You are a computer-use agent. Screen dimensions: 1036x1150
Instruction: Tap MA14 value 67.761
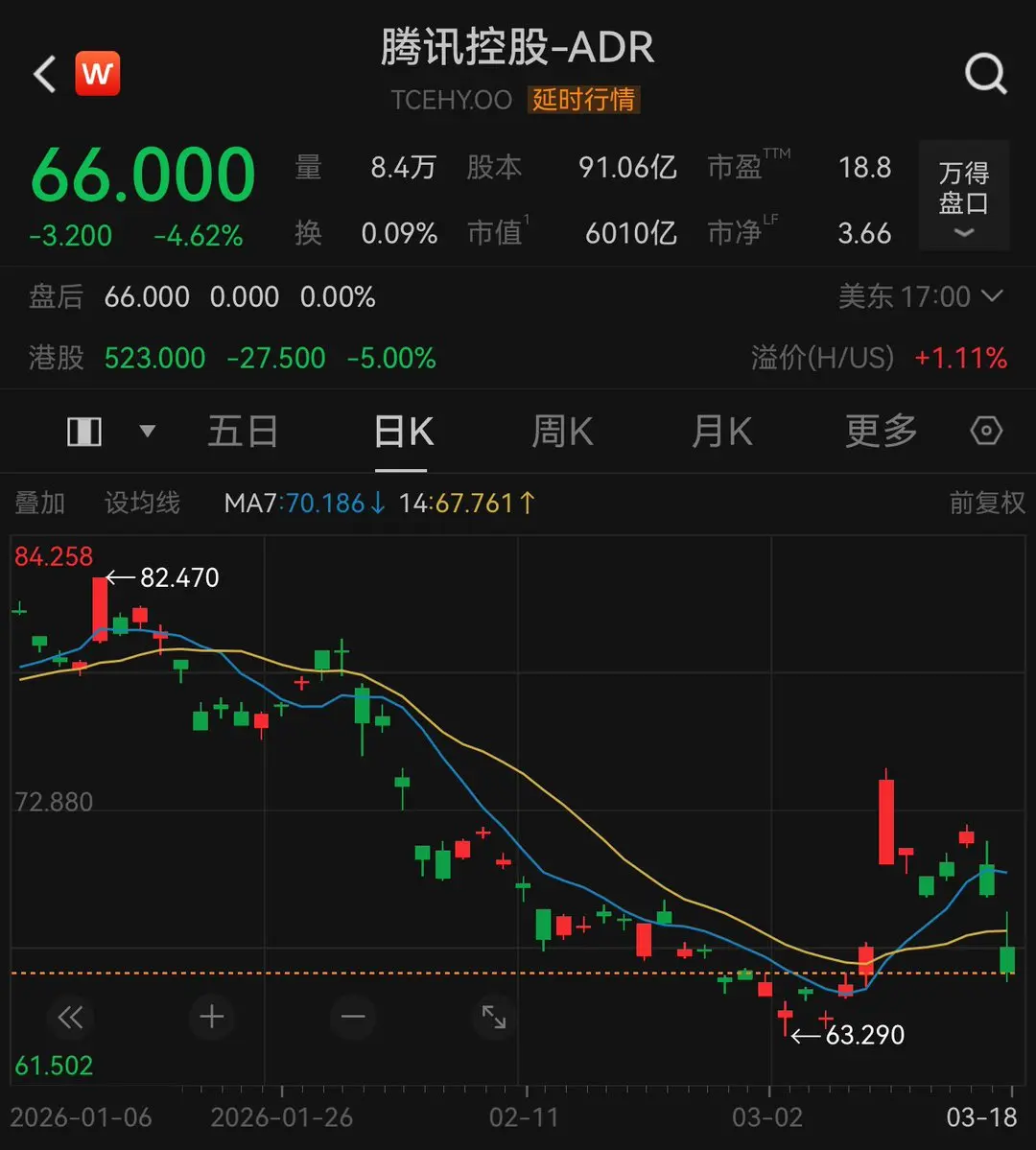click(474, 504)
